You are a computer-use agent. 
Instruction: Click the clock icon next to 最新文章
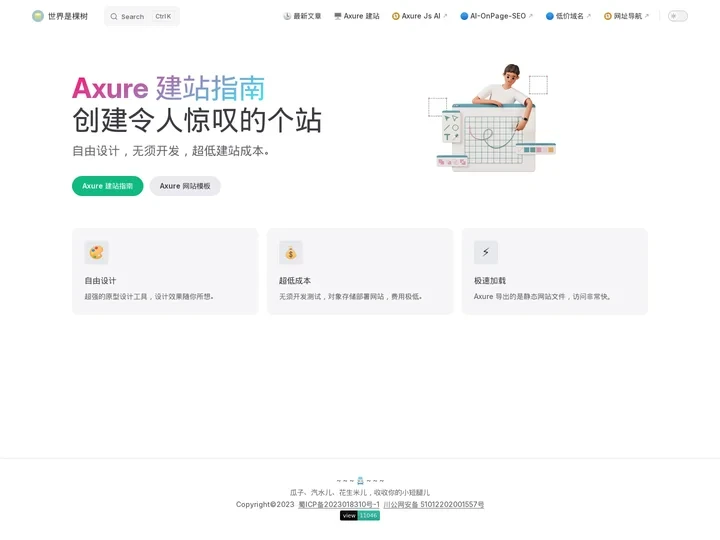pyautogui.click(x=287, y=16)
